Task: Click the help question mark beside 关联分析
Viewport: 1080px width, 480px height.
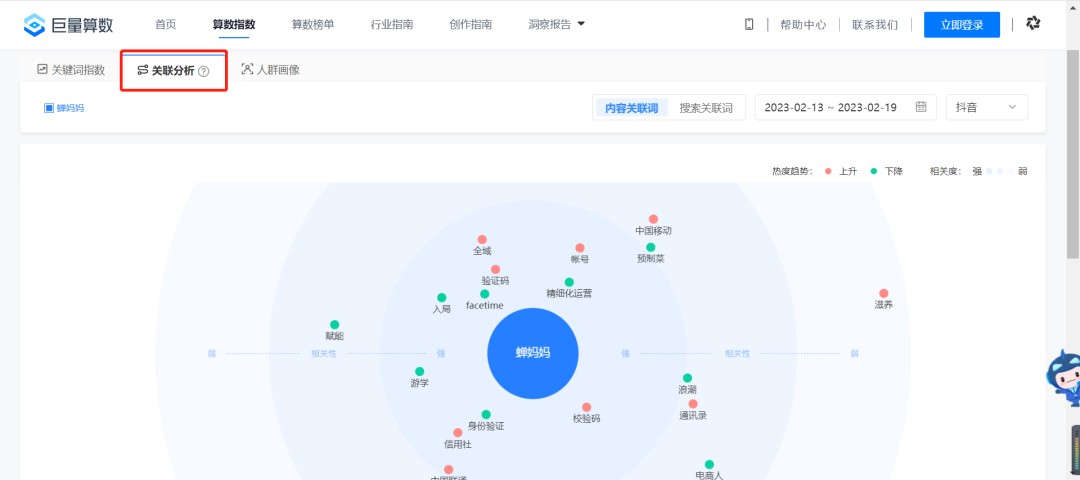Action: (203, 71)
